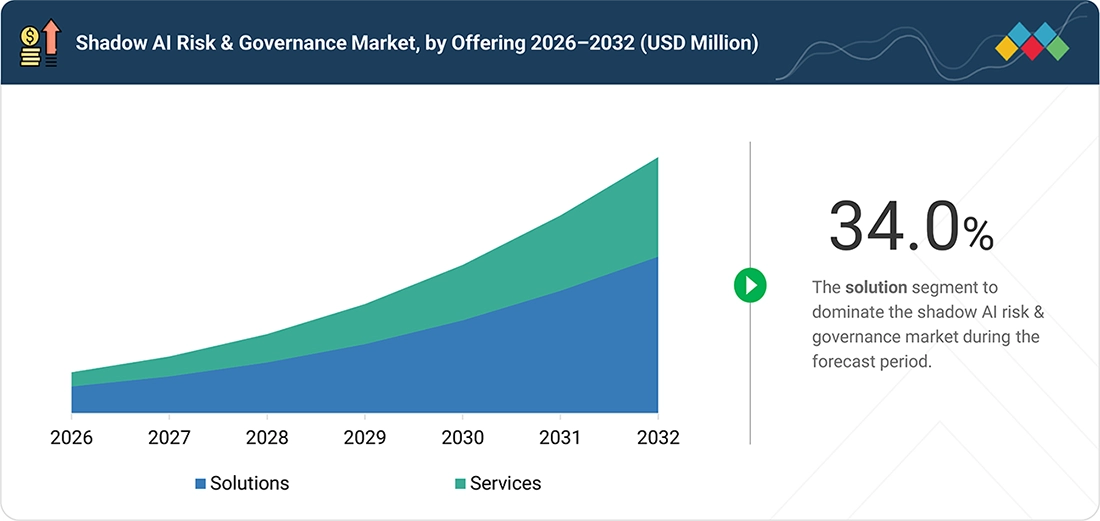Click the colorful diamond logo in header
This screenshot has height=521, width=1100.
(x=1032, y=41)
